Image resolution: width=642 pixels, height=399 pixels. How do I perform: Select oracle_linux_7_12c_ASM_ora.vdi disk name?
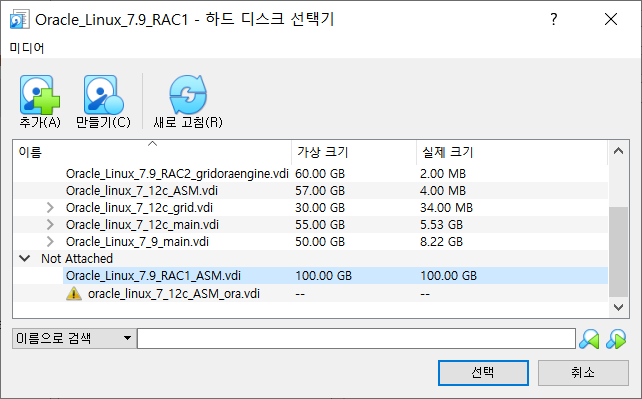pyautogui.click(x=174, y=293)
